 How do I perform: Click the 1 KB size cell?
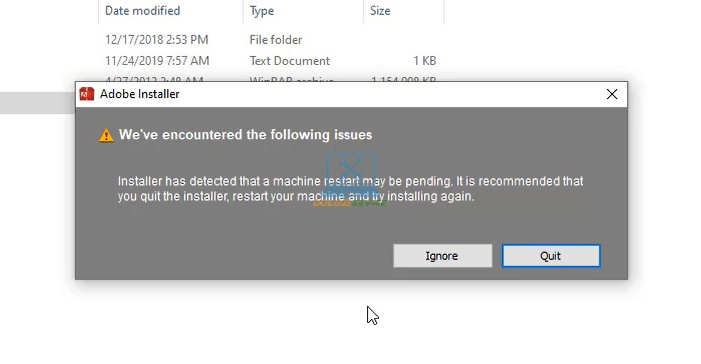coord(424,61)
